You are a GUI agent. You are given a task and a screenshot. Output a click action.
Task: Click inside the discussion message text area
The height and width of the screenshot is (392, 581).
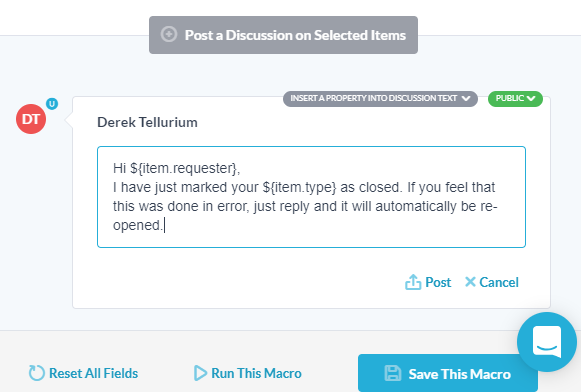(311, 197)
